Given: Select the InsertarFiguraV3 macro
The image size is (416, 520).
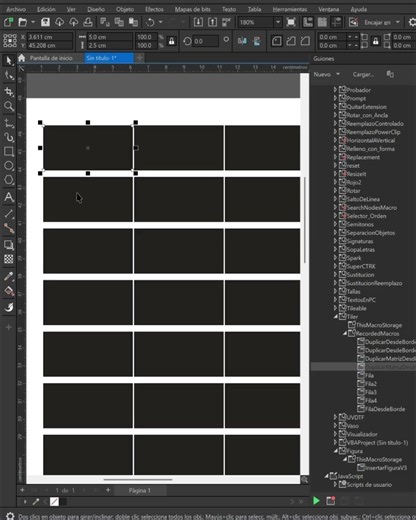Looking at the screenshot, I should [386, 468].
